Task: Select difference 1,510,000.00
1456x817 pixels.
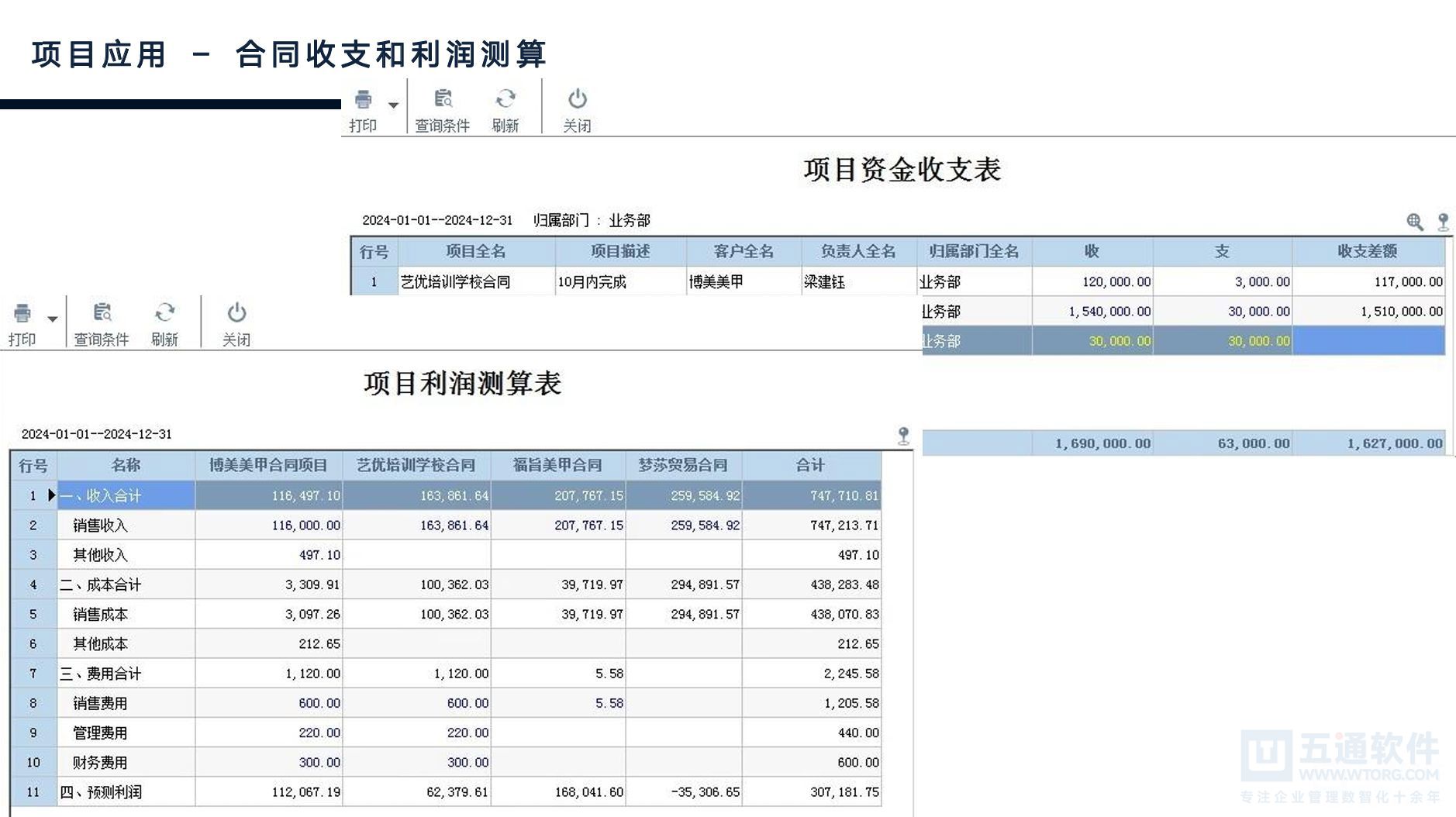Action: tap(1368, 311)
